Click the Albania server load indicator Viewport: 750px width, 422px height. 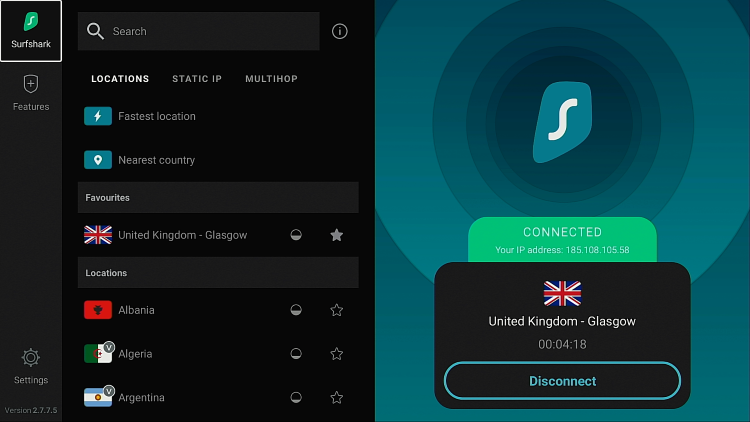coord(296,310)
